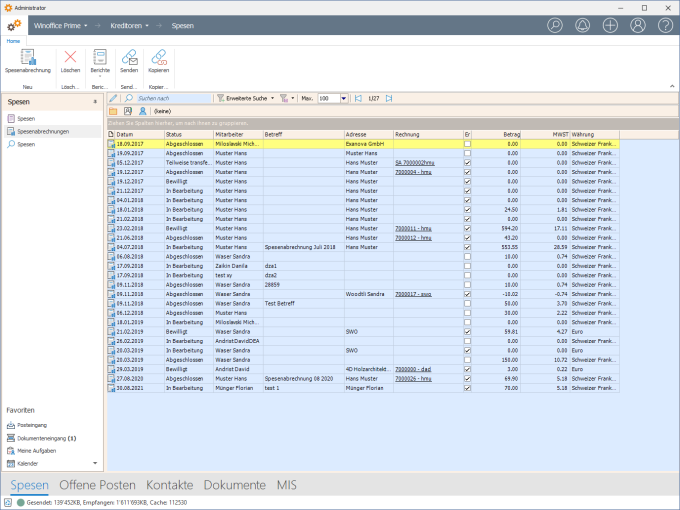The width and height of the screenshot is (680, 510).
Task: Open the search magnifier in header
Action: (x=556, y=25)
